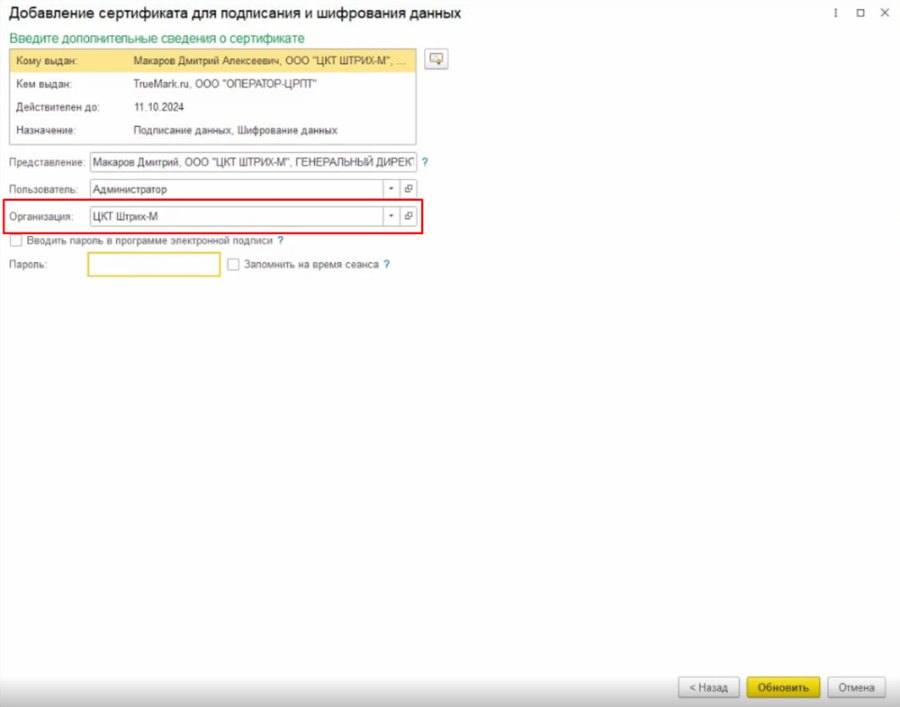Screen dimensions: 900x707
Task: Show certificate details icon beside certificate info
Action: coord(436,59)
